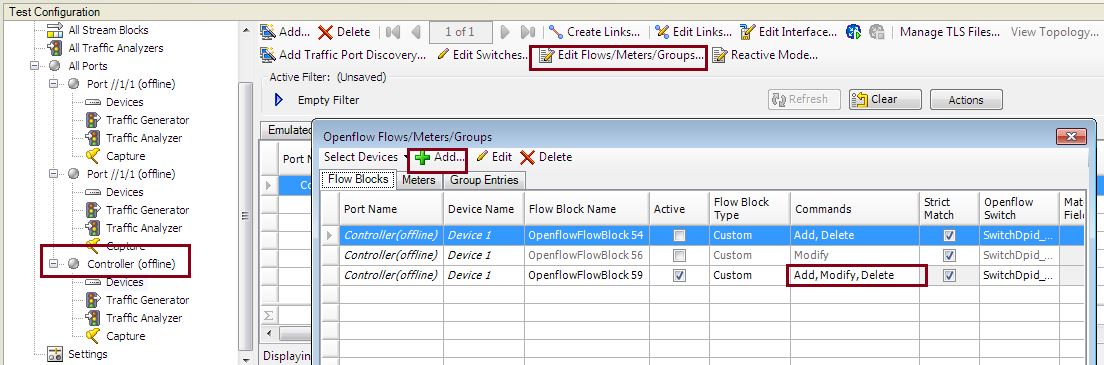
Task: Sort by Device Name column header
Action: (x=484, y=209)
